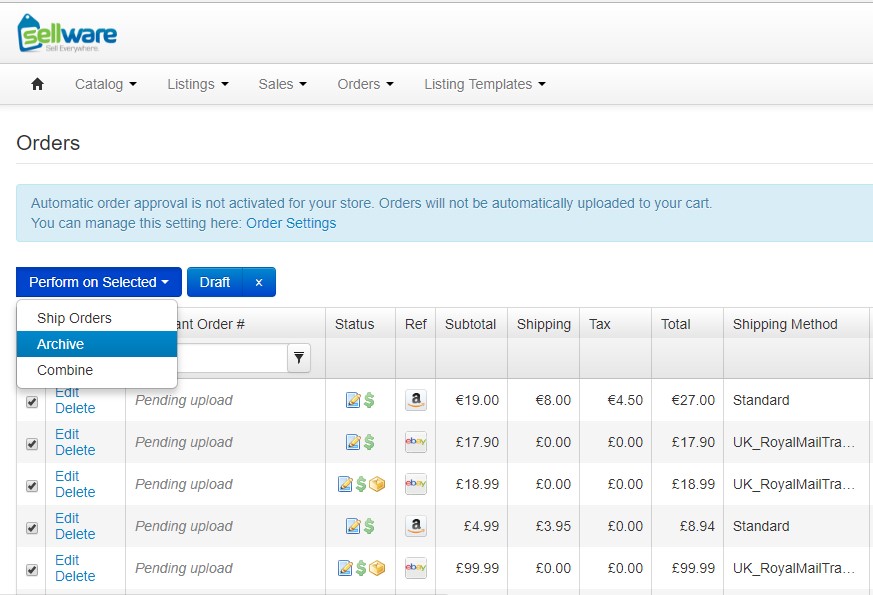The height and width of the screenshot is (595, 873).
Task: Click eBay ref icon in £18.99 row
Action: coord(416,484)
